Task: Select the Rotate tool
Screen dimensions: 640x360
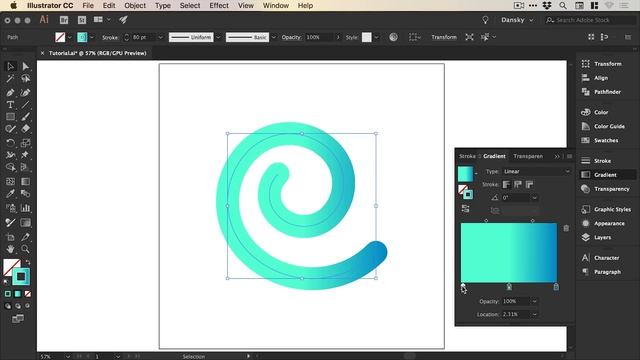Action: (10, 143)
